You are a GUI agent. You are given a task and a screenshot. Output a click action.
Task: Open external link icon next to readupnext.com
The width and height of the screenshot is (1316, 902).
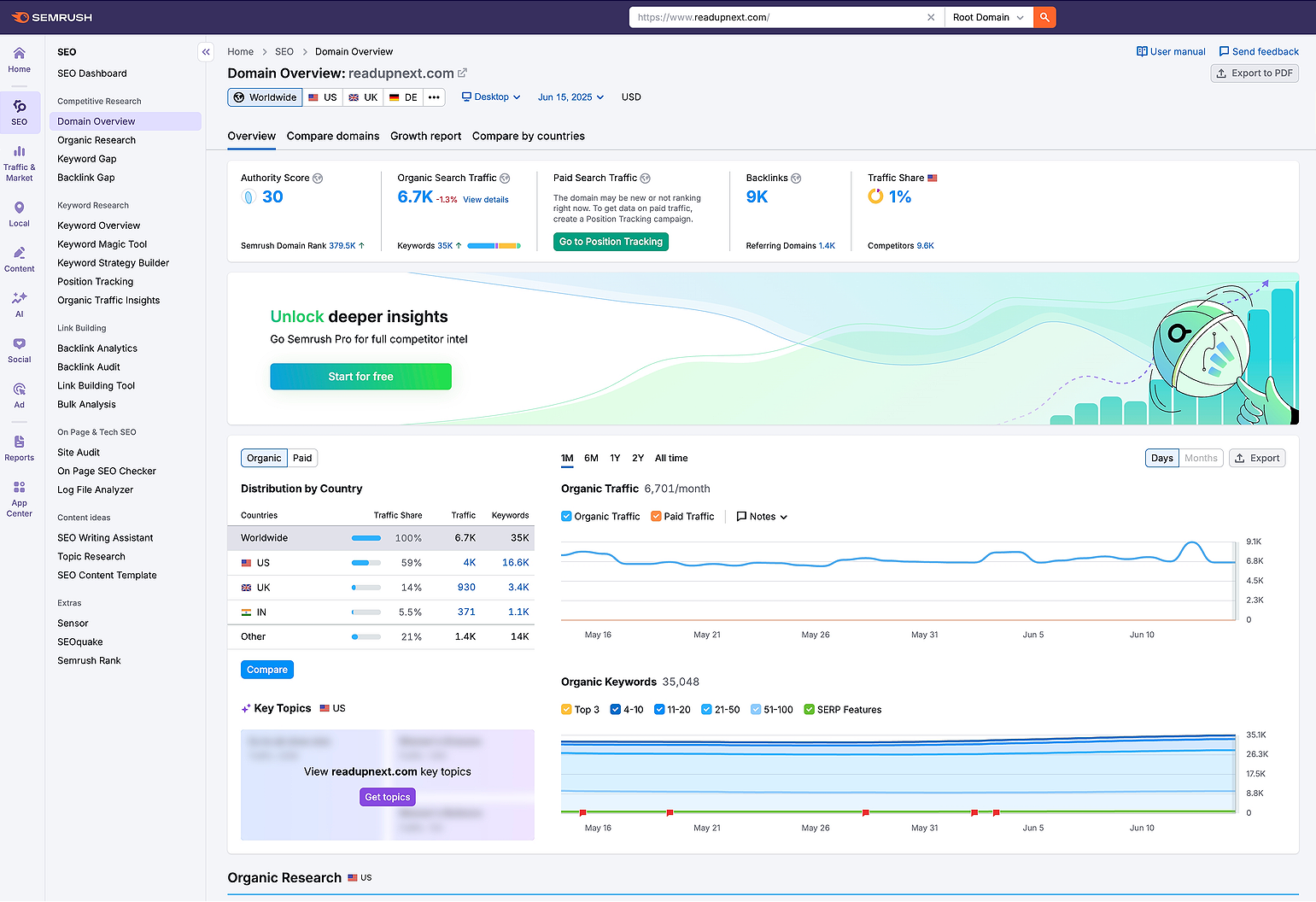462,73
